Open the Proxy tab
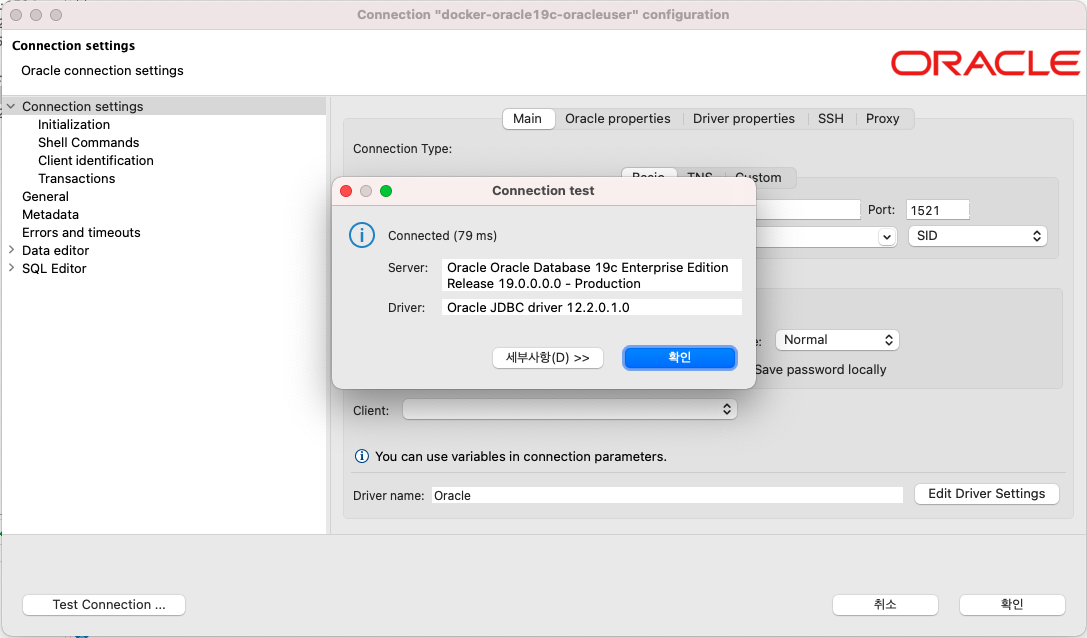 (882, 119)
